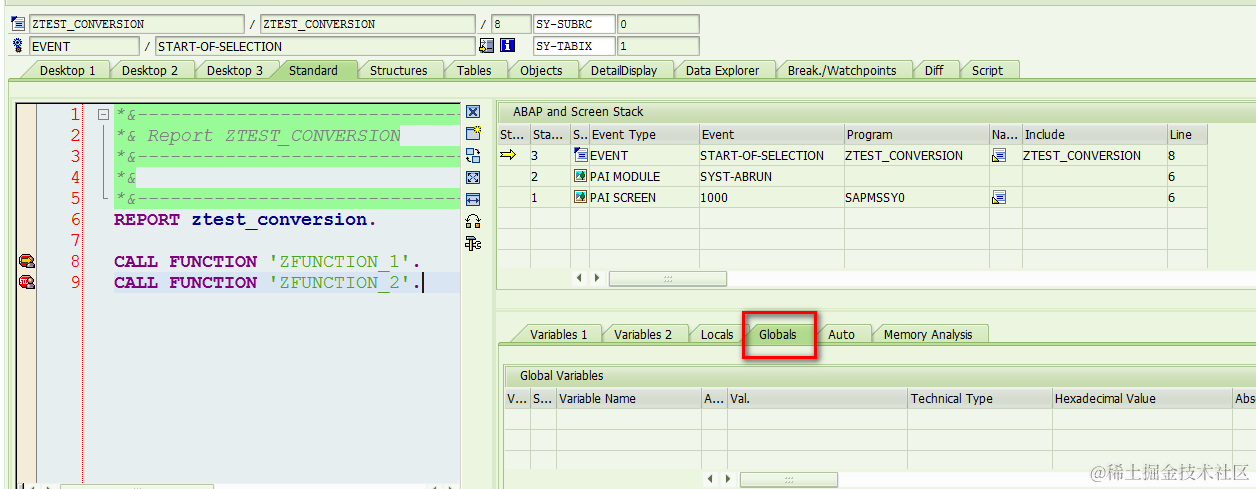Viewport: 1256px width, 489px height.
Task: Open Desktop 3 tab
Action: (235, 70)
